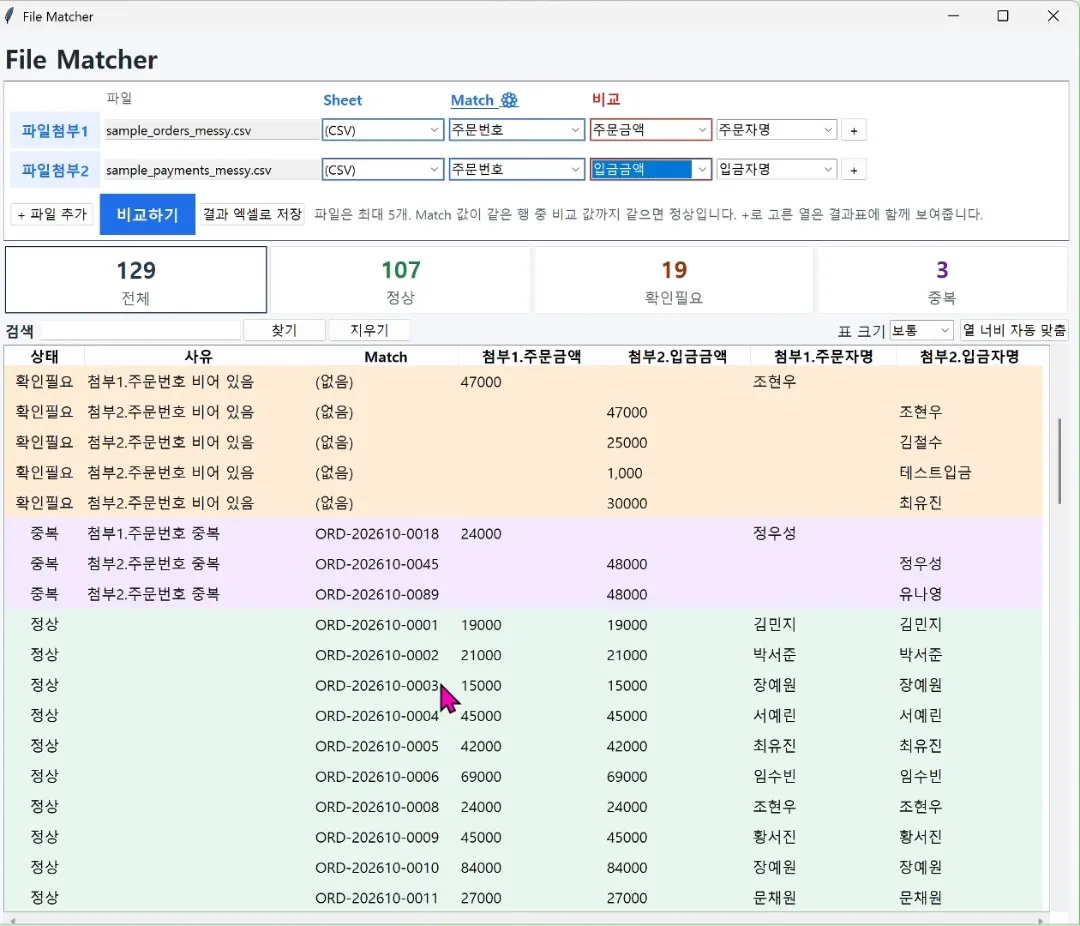Click 열 너비 자동 맞춤 button

pyautogui.click(x=1014, y=331)
